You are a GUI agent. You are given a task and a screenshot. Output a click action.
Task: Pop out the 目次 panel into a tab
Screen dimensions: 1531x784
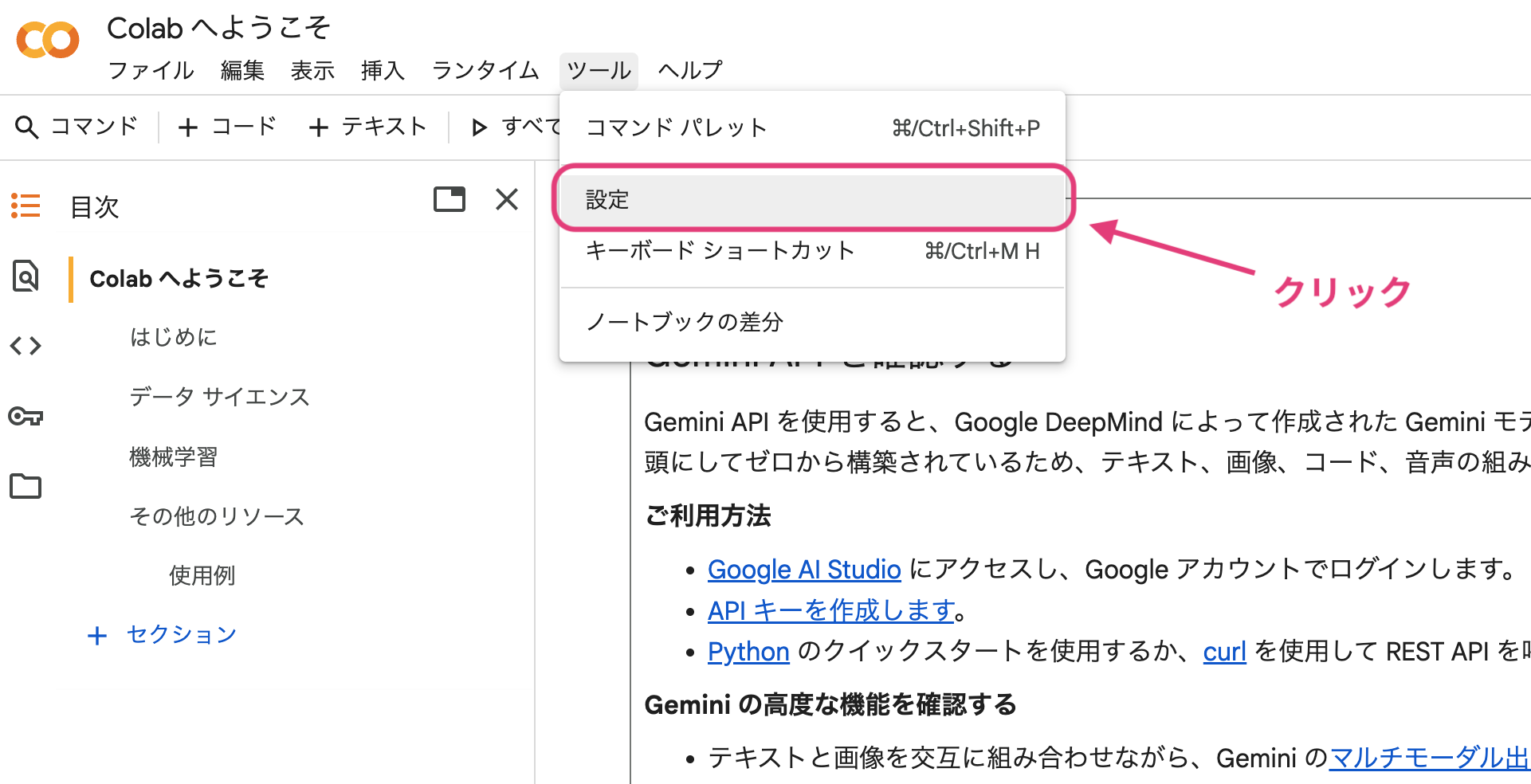449,199
